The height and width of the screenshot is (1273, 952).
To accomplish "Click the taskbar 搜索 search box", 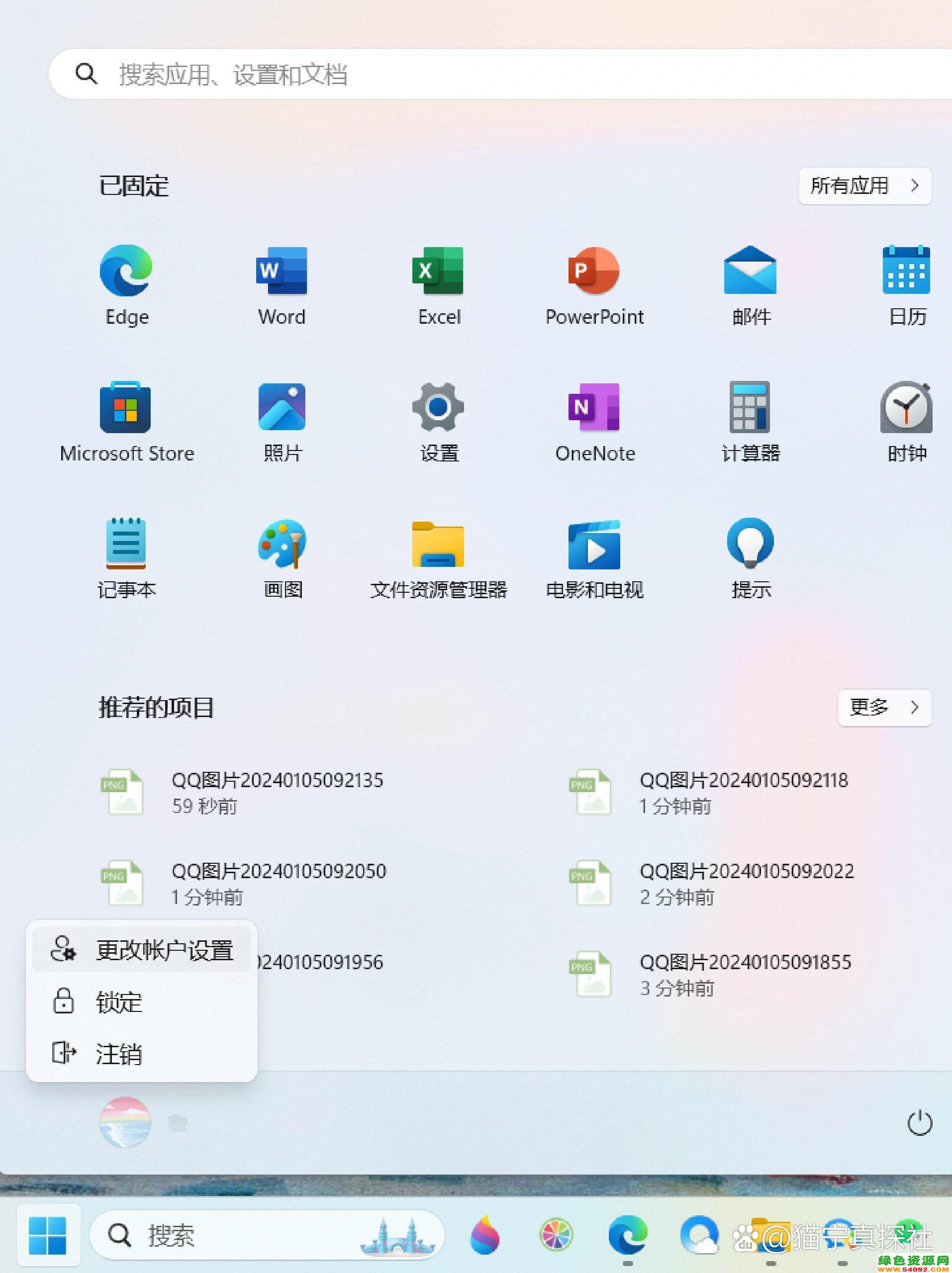I will pyautogui.click(x=267, y=1235).
